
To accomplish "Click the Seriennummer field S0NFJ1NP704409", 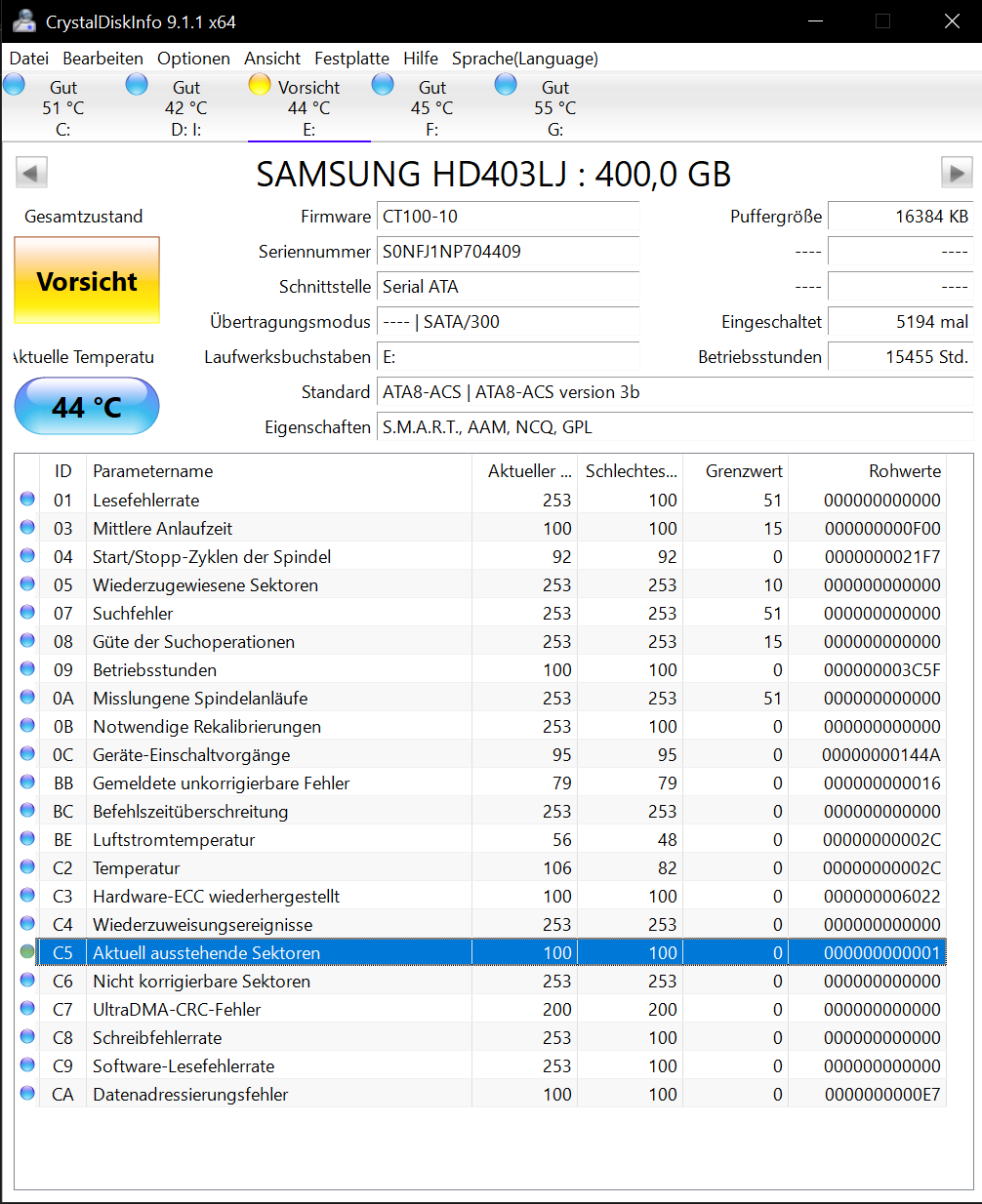I will tap(508, 252).
